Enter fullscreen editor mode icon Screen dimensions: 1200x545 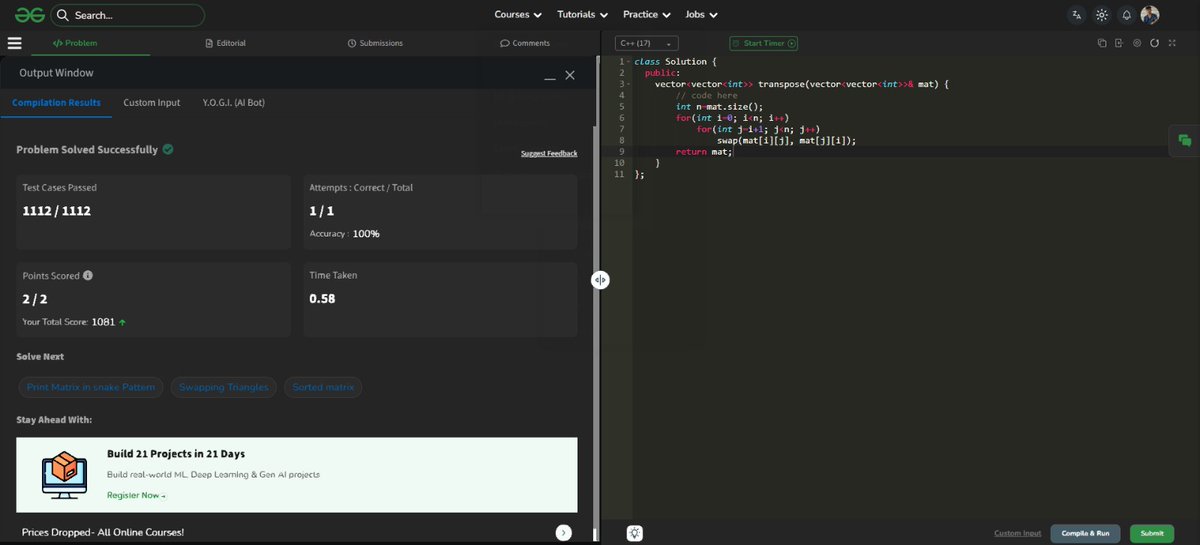pyautogui.click(x=1173, y=43)
